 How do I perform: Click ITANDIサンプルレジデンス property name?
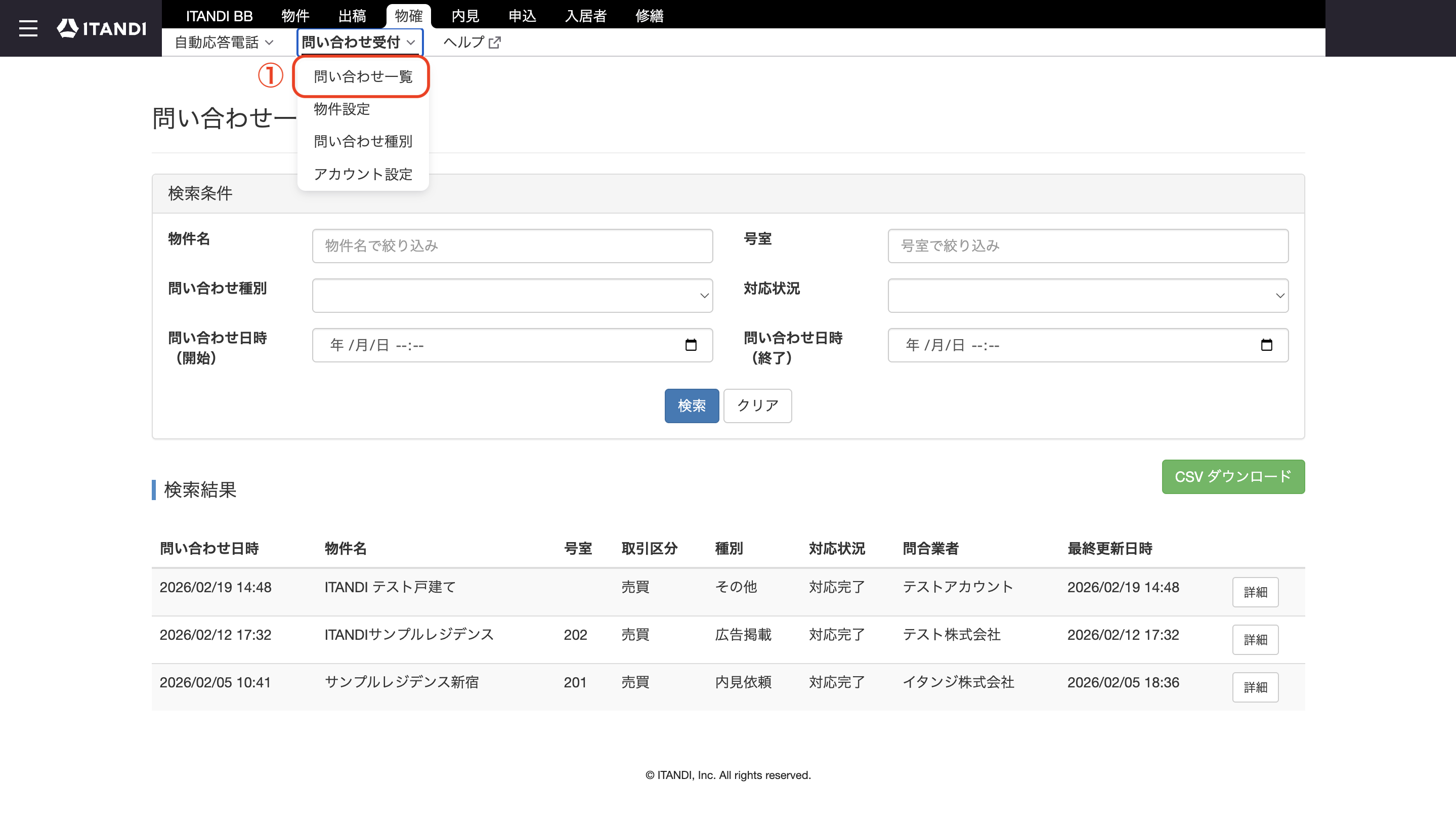pos(409,634)
